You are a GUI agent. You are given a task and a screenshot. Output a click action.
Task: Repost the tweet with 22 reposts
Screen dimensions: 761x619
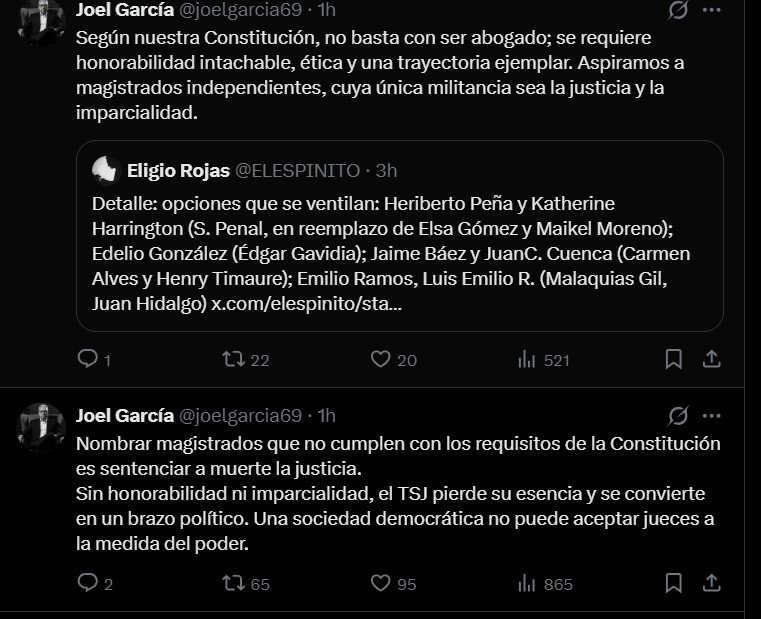[x=233, y=359]
